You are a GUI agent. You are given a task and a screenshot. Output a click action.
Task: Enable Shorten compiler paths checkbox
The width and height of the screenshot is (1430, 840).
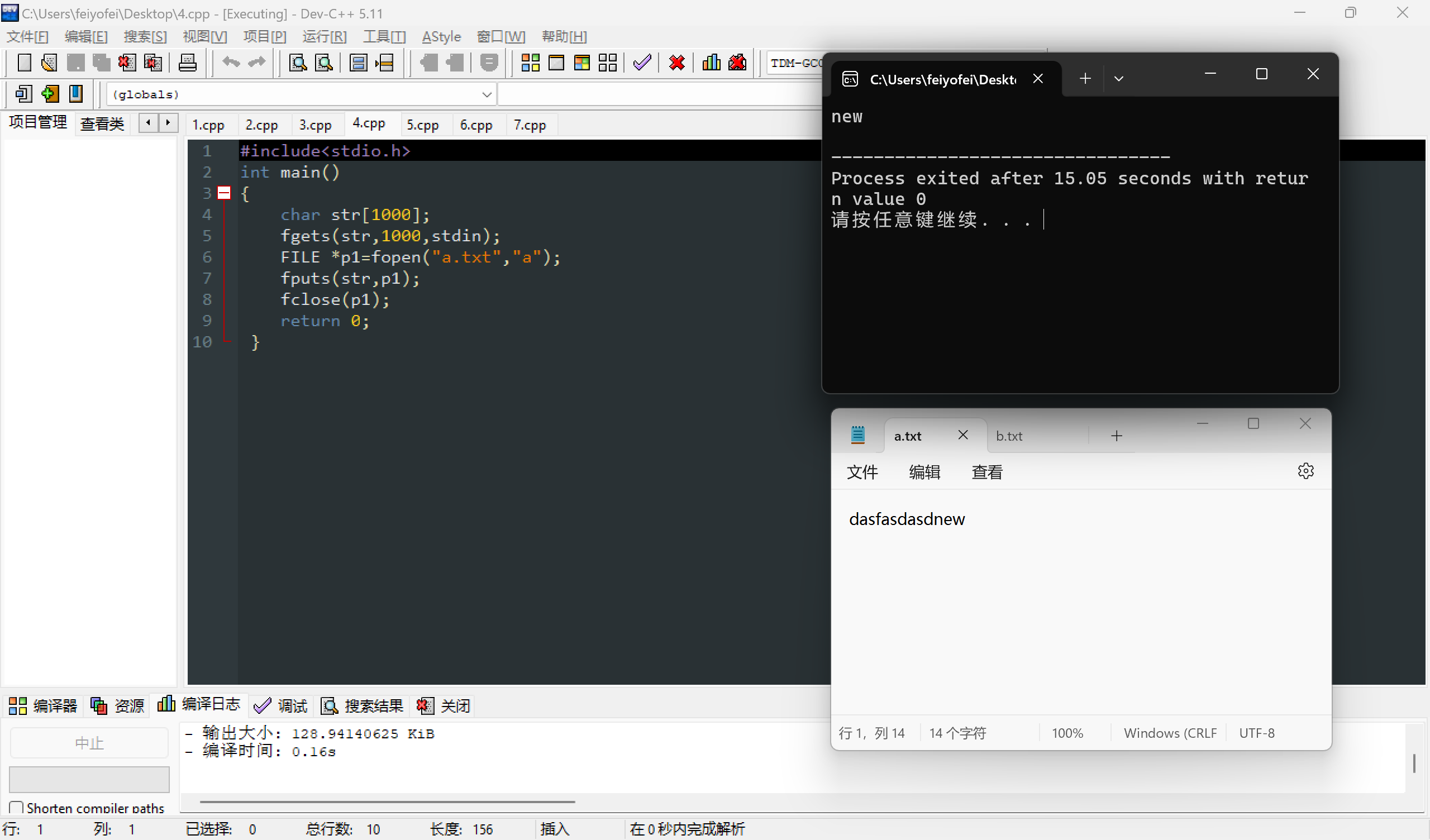[x=16, y=807]
